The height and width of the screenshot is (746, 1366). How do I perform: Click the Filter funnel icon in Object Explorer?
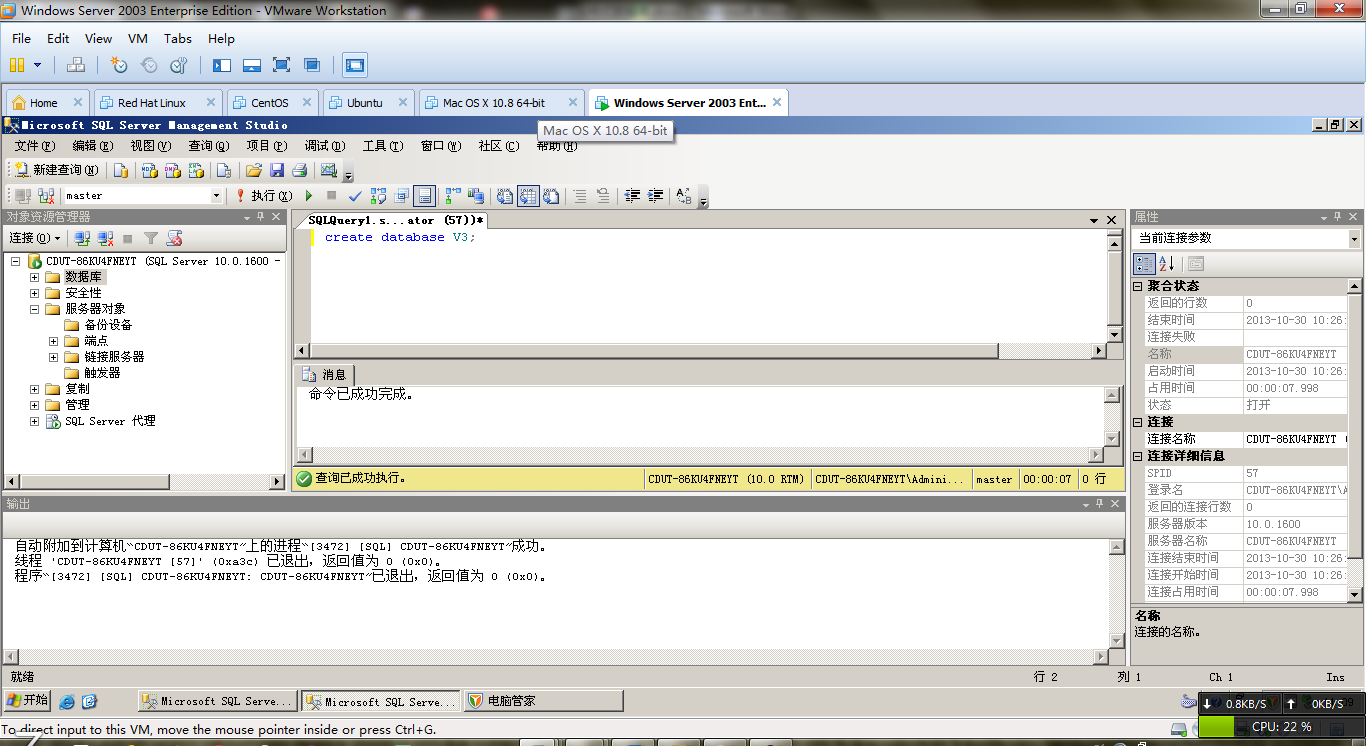(151, 238)
